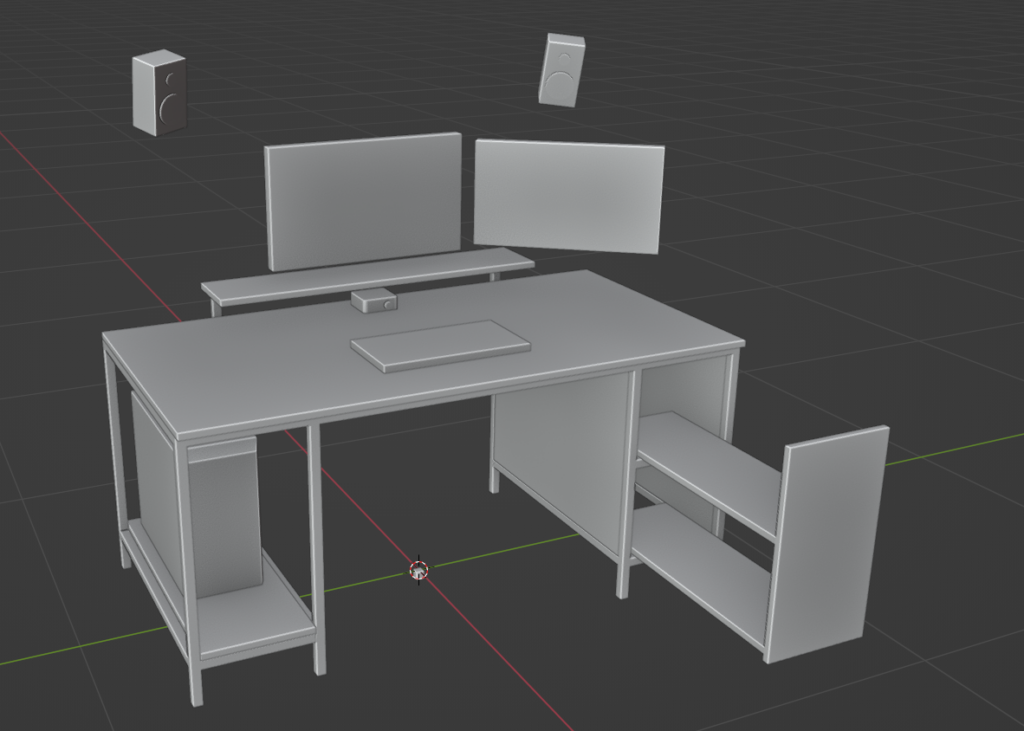This screenshot has width=1024, height=731.
Task: Click the 3D cursor at the world origin
Action: tap(418, 570)
